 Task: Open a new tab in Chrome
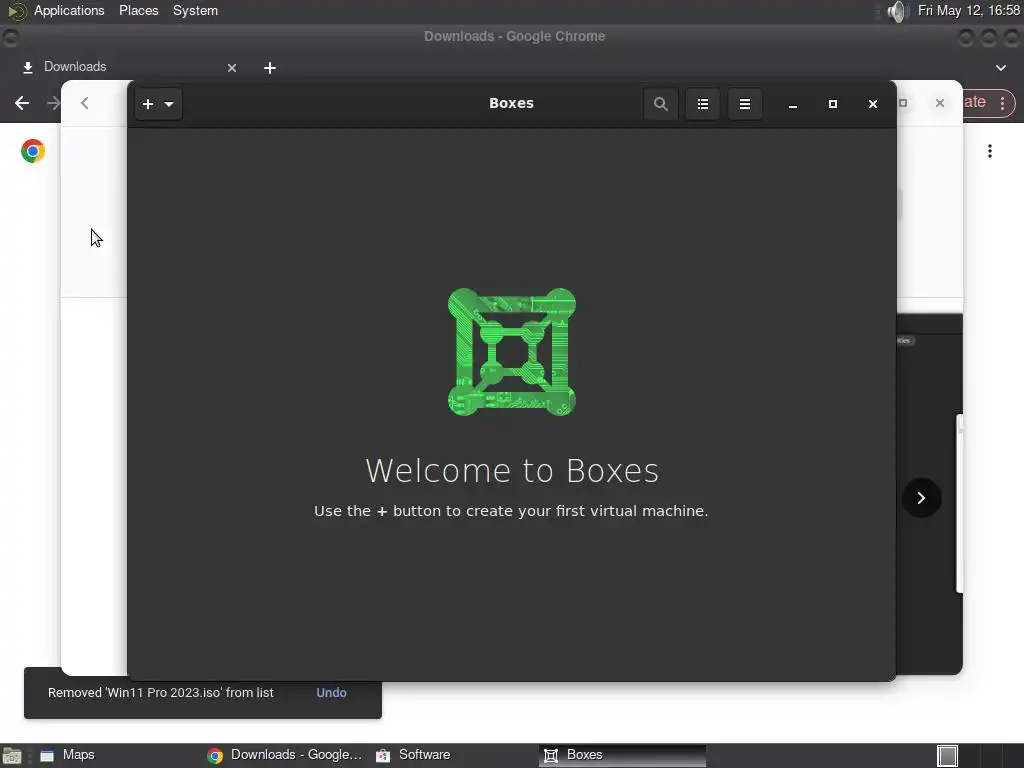[270, 67]
